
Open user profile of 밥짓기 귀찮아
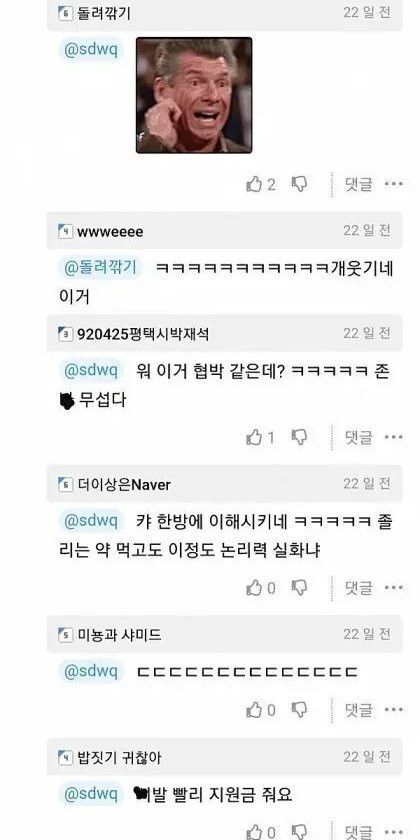(119, 758)
